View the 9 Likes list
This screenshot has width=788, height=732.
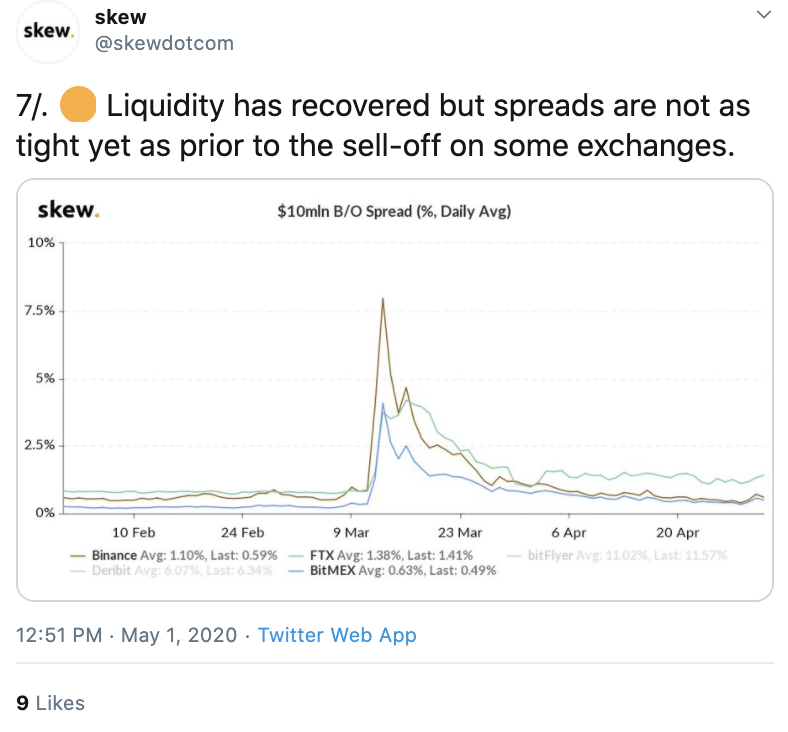pyautogui.click(x=51, y=703)
